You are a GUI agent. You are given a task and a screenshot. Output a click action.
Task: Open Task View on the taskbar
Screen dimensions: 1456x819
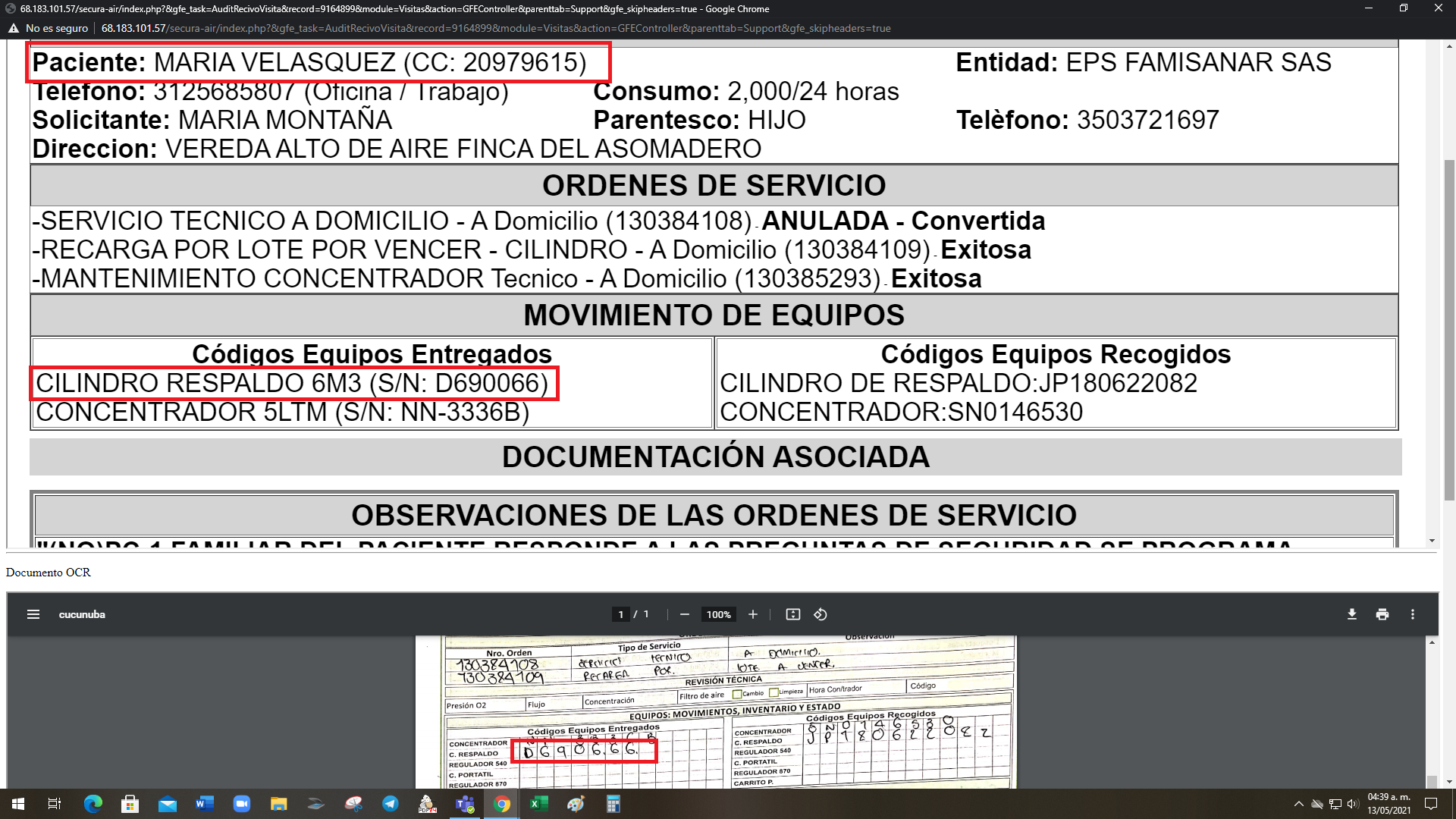tap(55, 804)
